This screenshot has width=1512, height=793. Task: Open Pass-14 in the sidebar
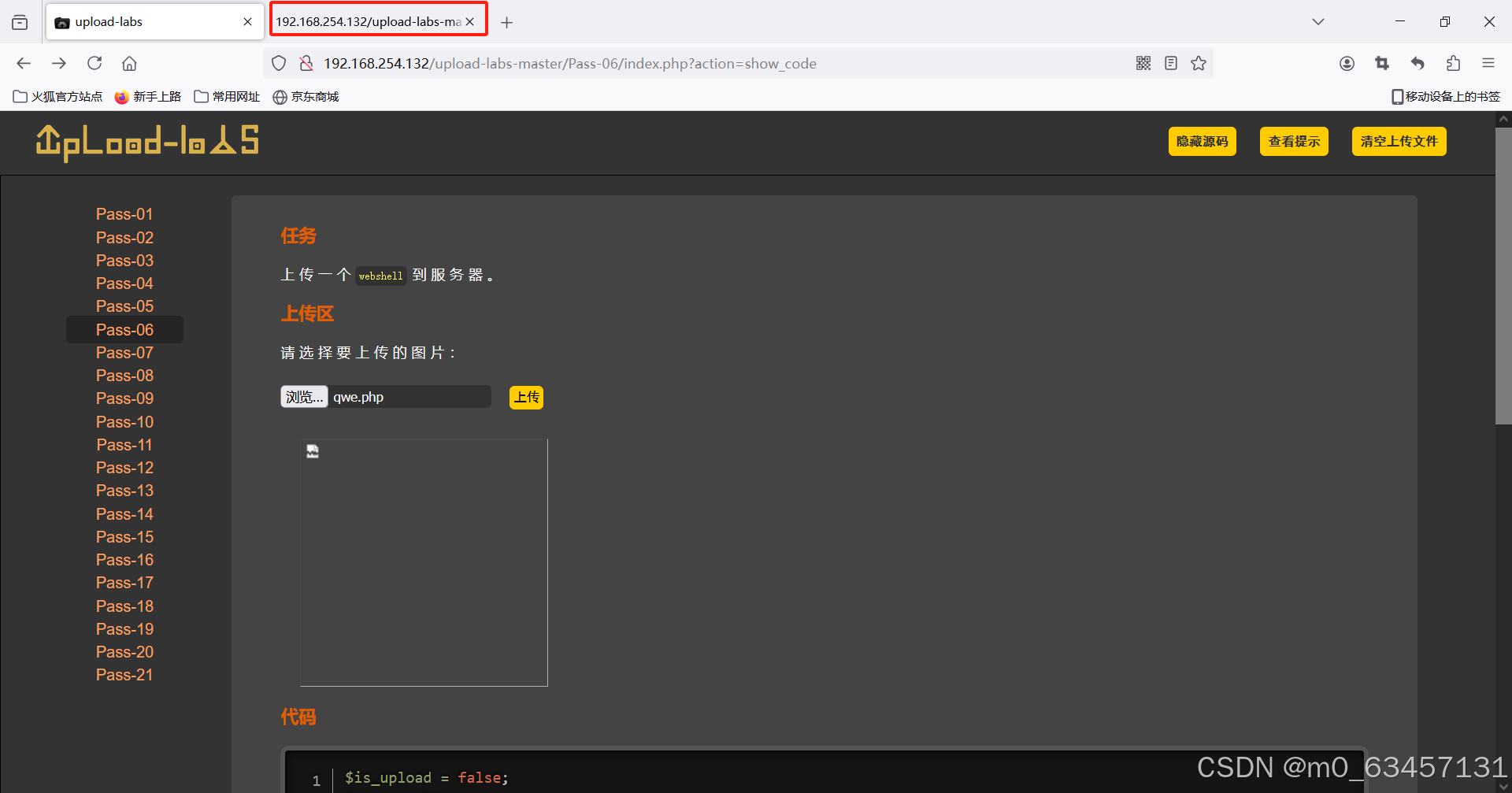(x=124, y=514)
